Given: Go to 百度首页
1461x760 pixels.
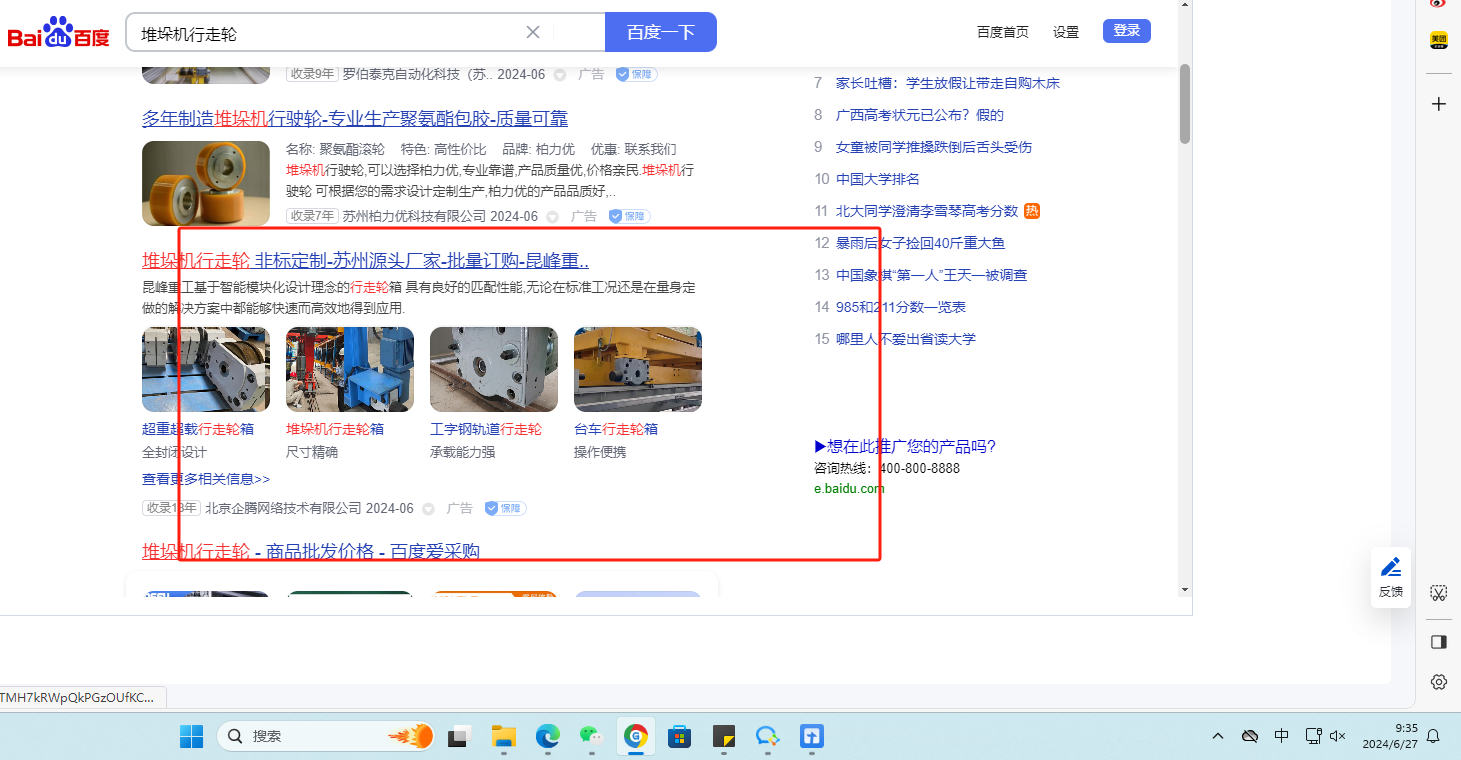Looking at the screenshot, I should [1003, 32].
